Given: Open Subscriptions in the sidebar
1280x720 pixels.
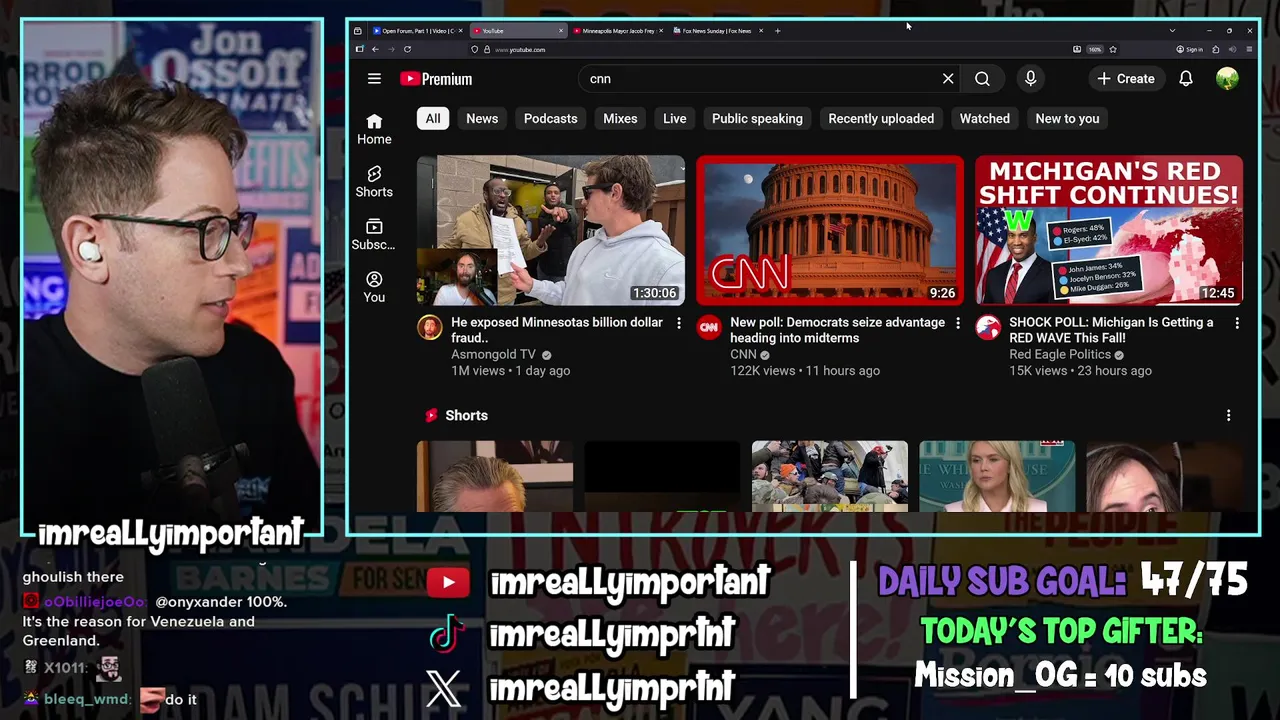Looking at the screenshot, I should (374, 235).
